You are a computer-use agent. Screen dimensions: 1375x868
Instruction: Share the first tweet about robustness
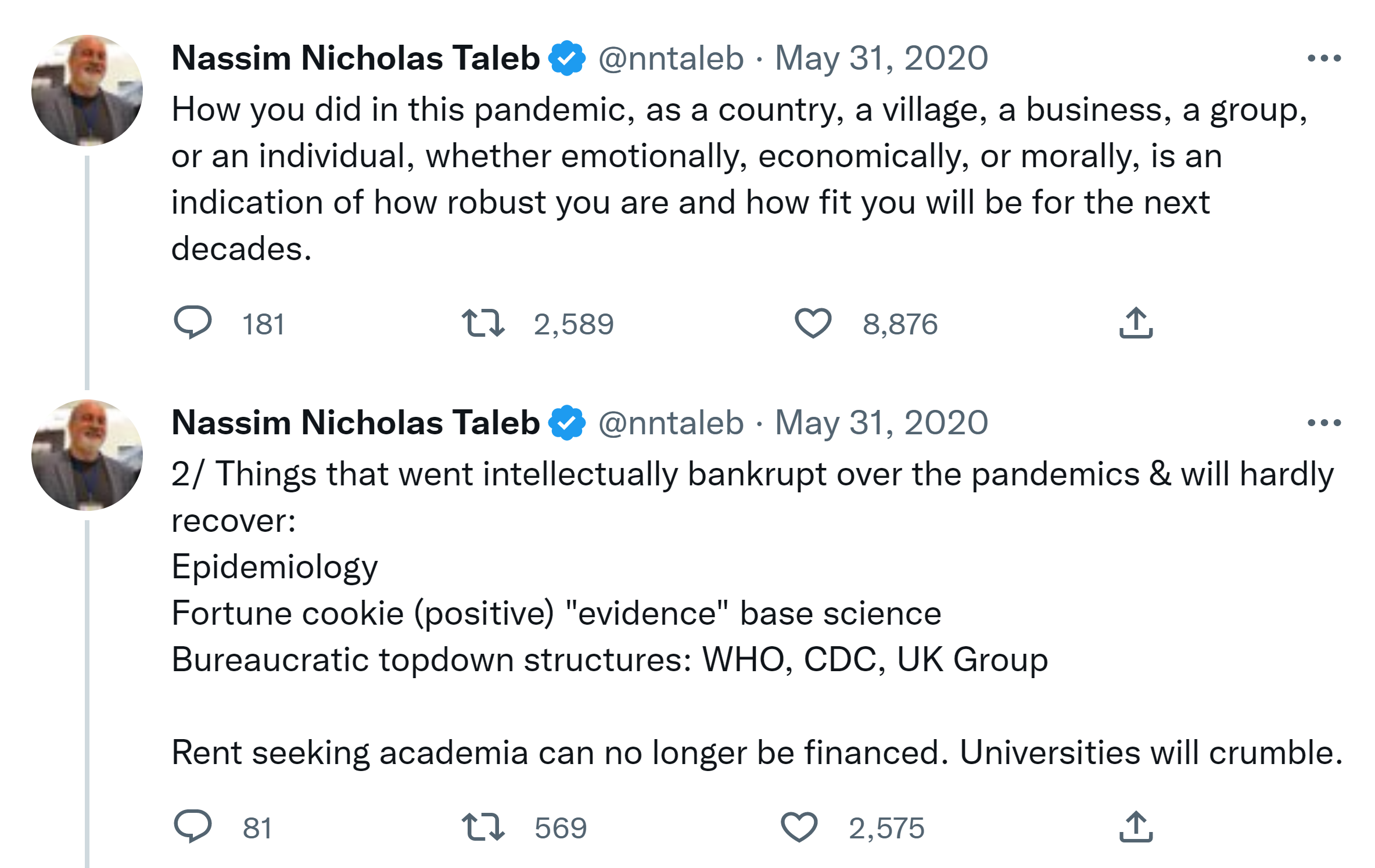pyautogui.click(x=1136, y=323)
